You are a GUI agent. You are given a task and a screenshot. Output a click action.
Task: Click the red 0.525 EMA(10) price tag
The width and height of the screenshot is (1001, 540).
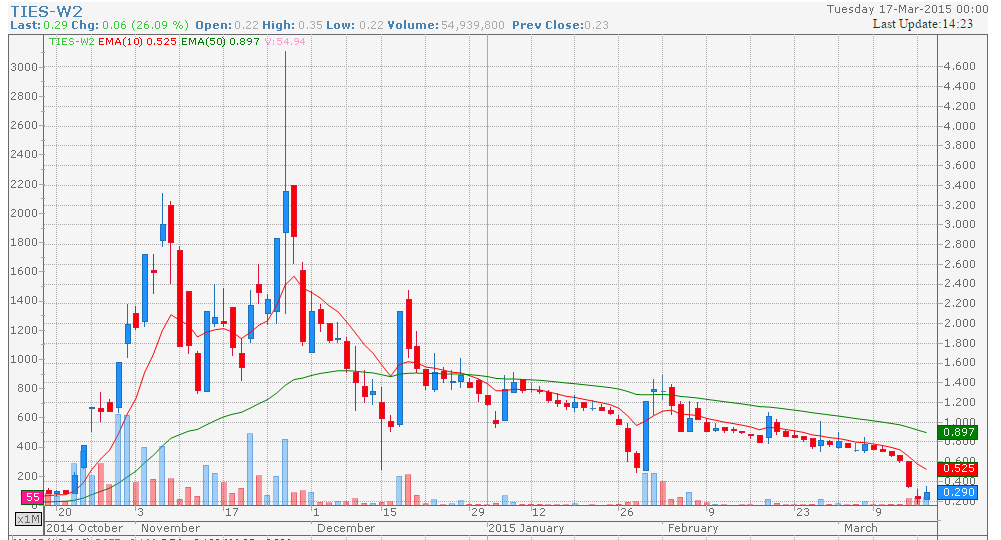pos(959,468)
